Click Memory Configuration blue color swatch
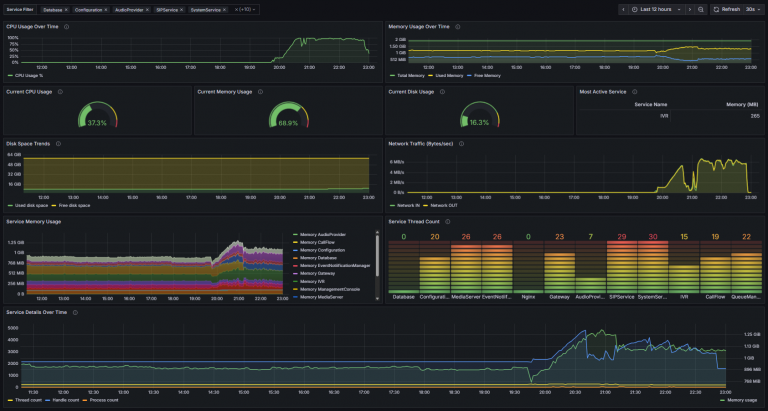 [295, 250]
